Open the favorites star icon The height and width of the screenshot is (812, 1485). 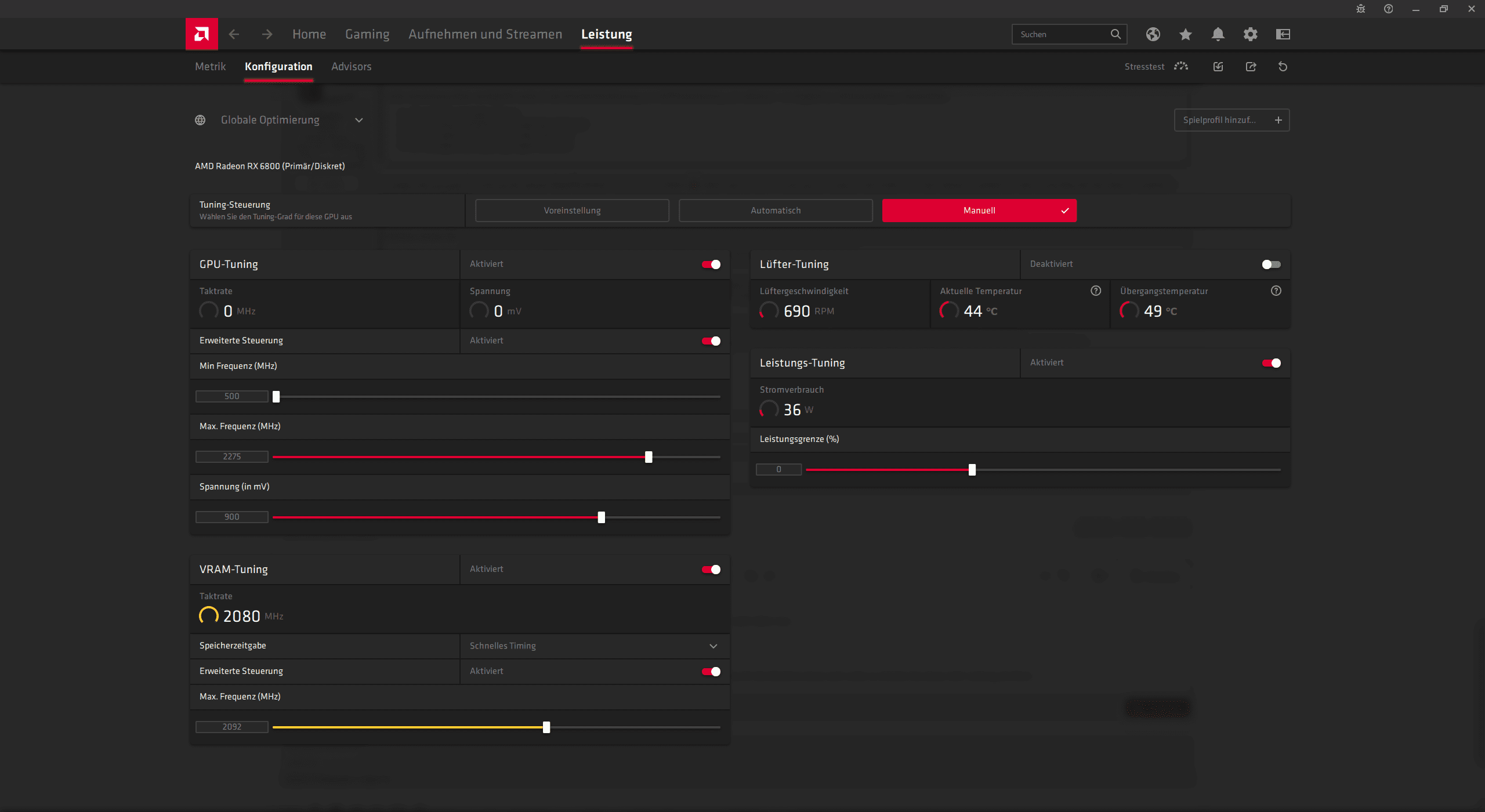[1185, 34]
